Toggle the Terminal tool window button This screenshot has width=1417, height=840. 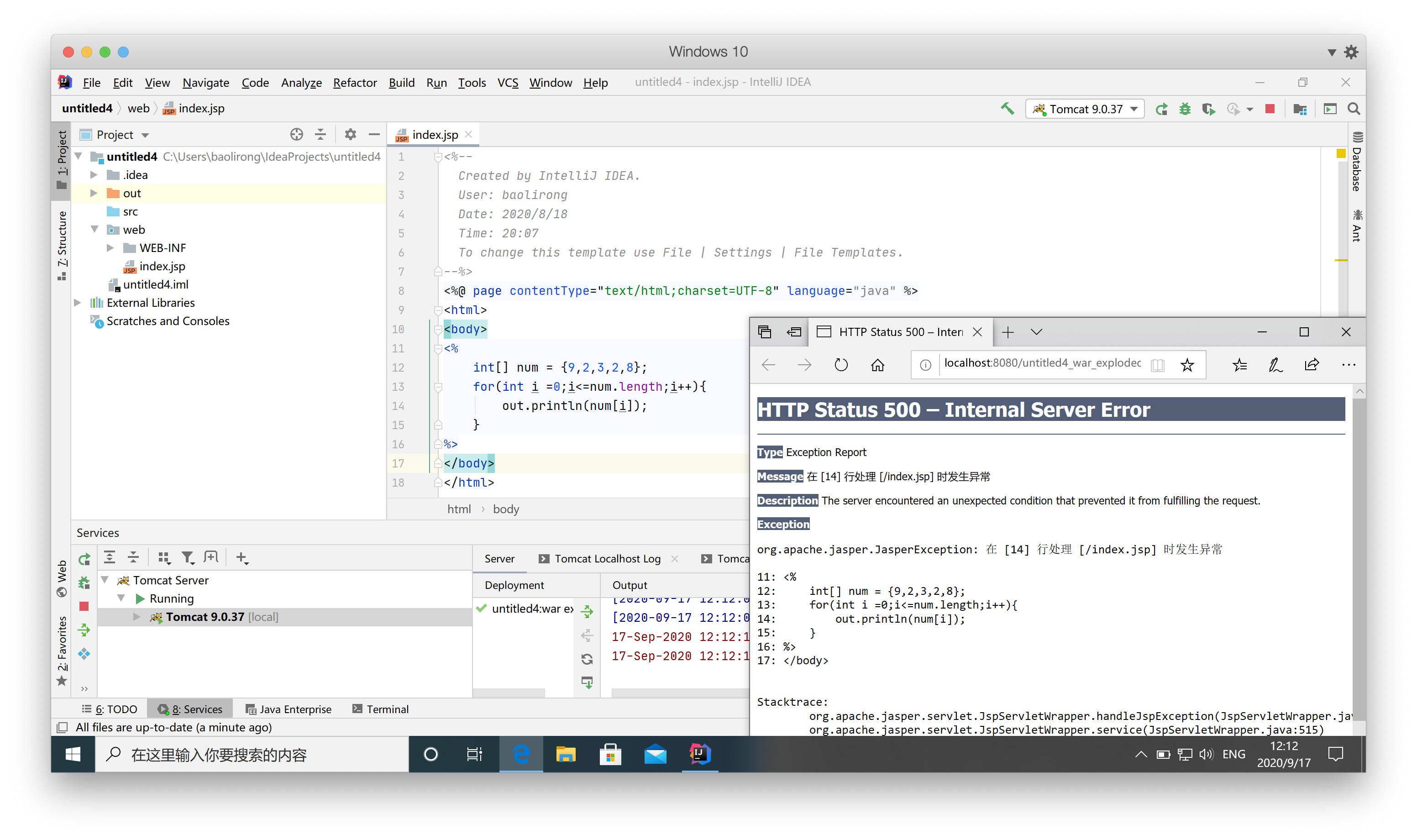pyautogui.click(x=380, y=709)
